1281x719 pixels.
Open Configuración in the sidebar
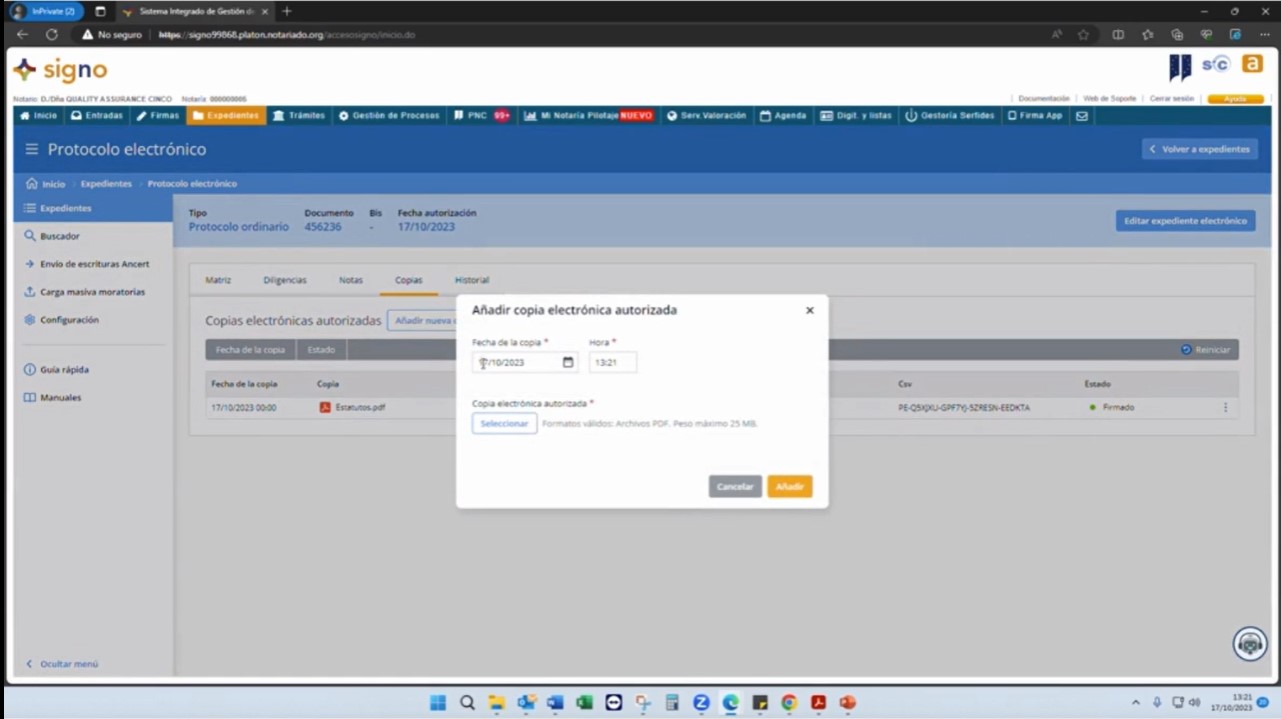69,320
